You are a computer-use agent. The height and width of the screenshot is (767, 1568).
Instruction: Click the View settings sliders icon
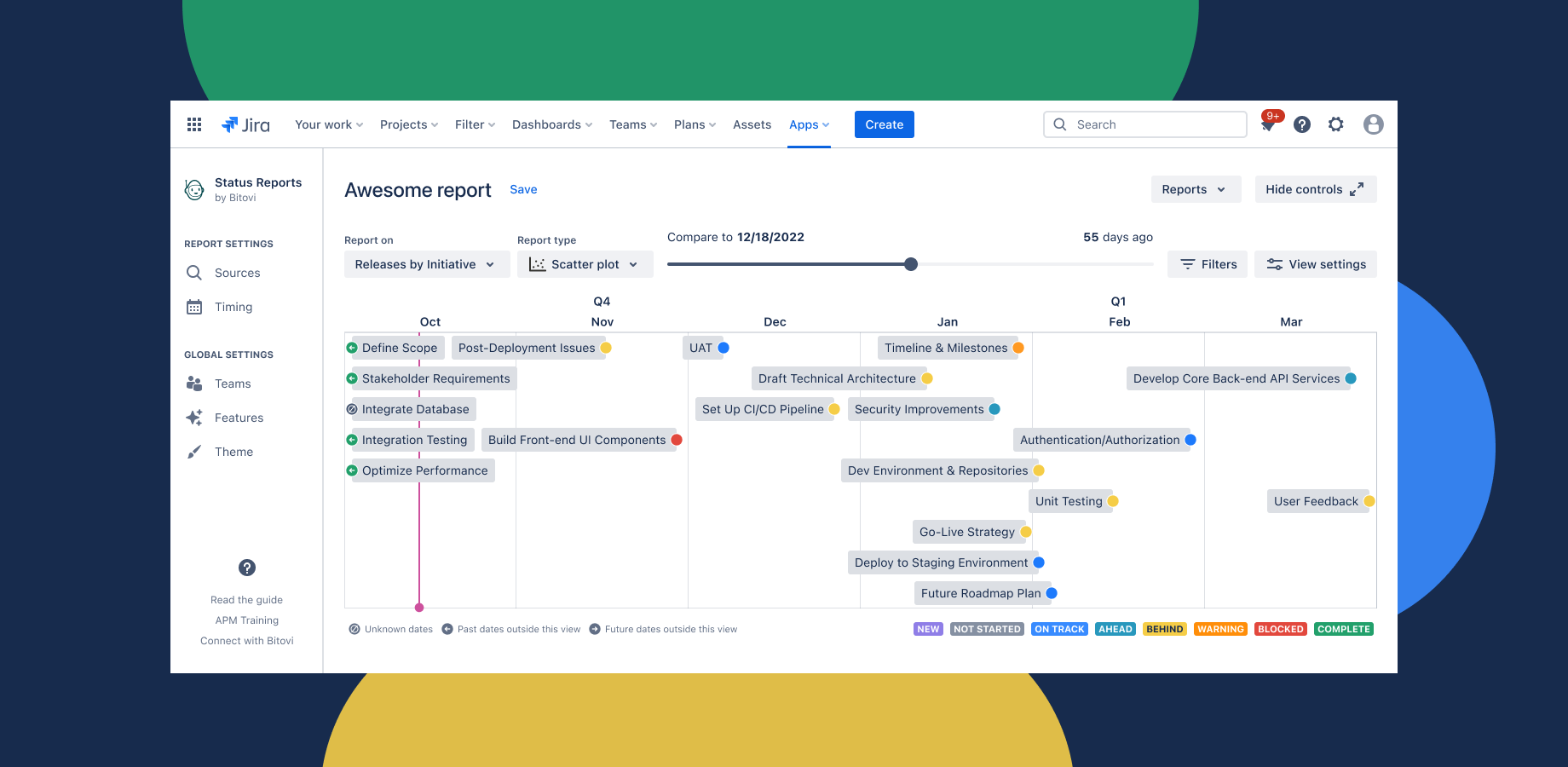1275,264
